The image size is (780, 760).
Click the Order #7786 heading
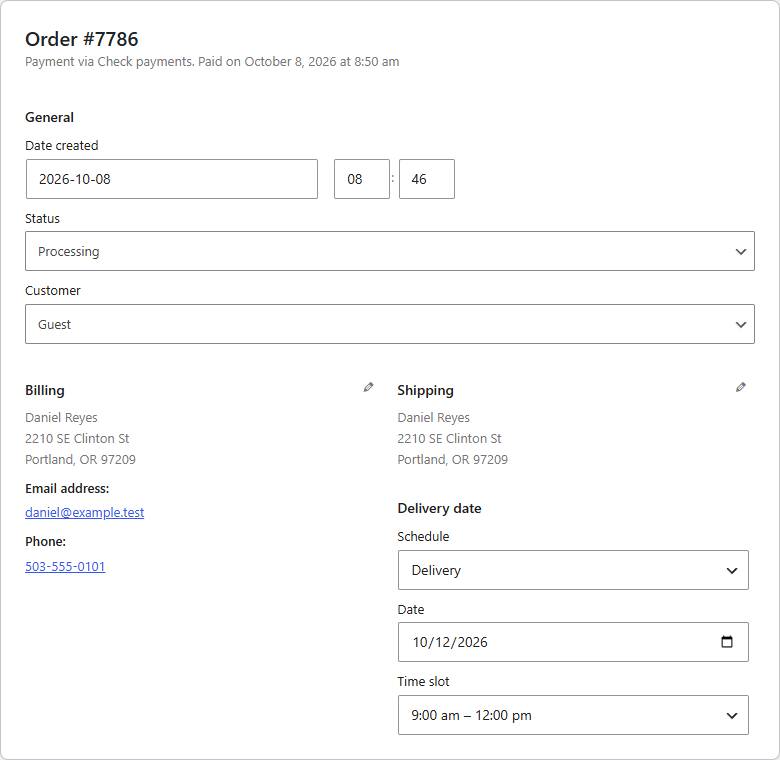82,39
